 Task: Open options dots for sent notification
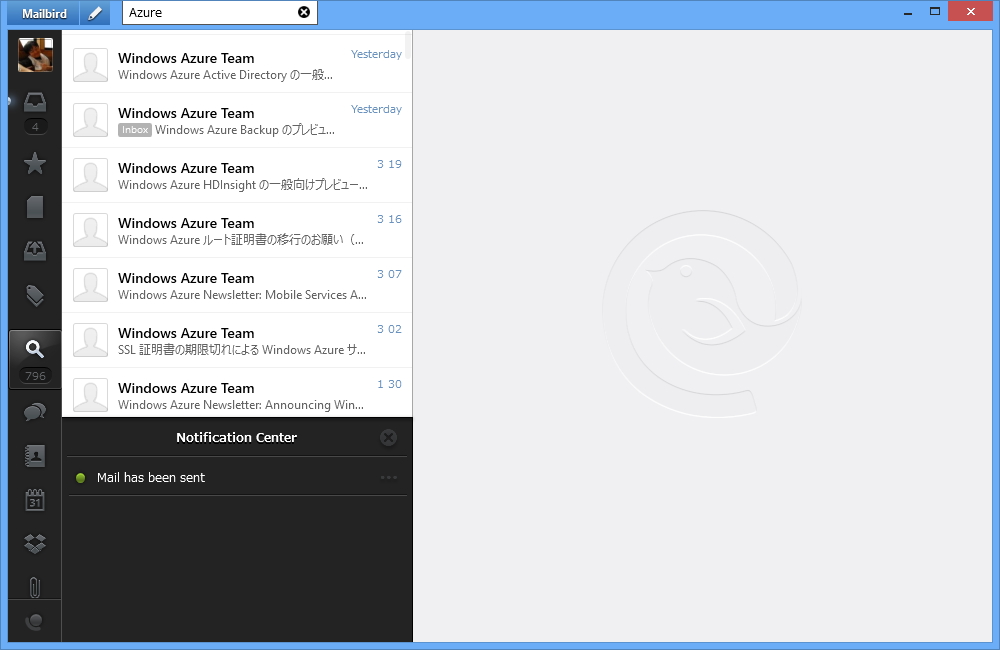(388, 477)
